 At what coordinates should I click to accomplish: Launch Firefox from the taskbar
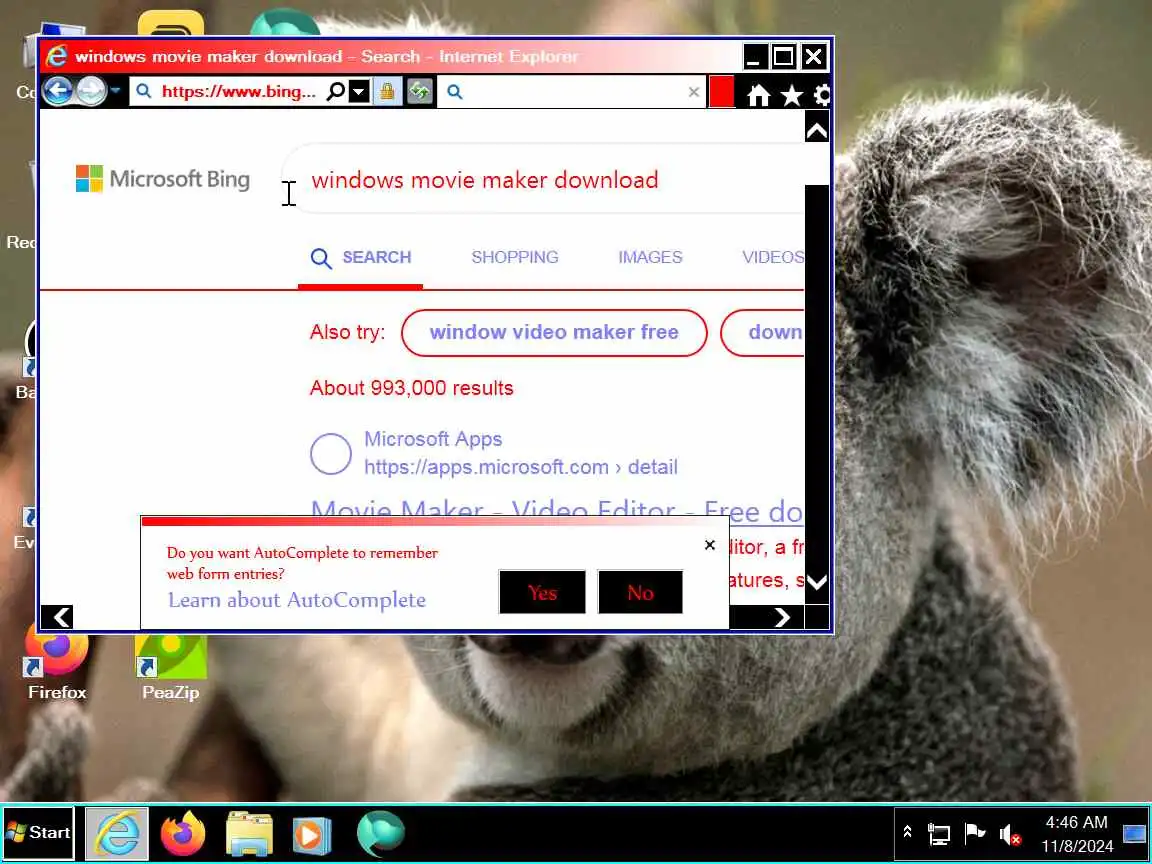pyautogui.click(x=183, y=834)
